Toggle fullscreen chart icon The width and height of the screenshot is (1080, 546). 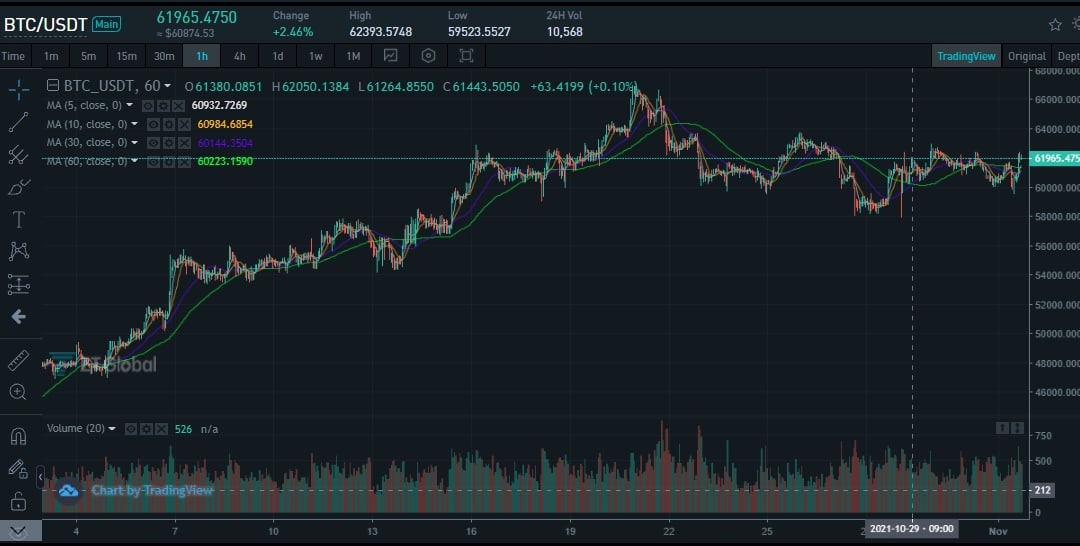click(x=466, y=56)
